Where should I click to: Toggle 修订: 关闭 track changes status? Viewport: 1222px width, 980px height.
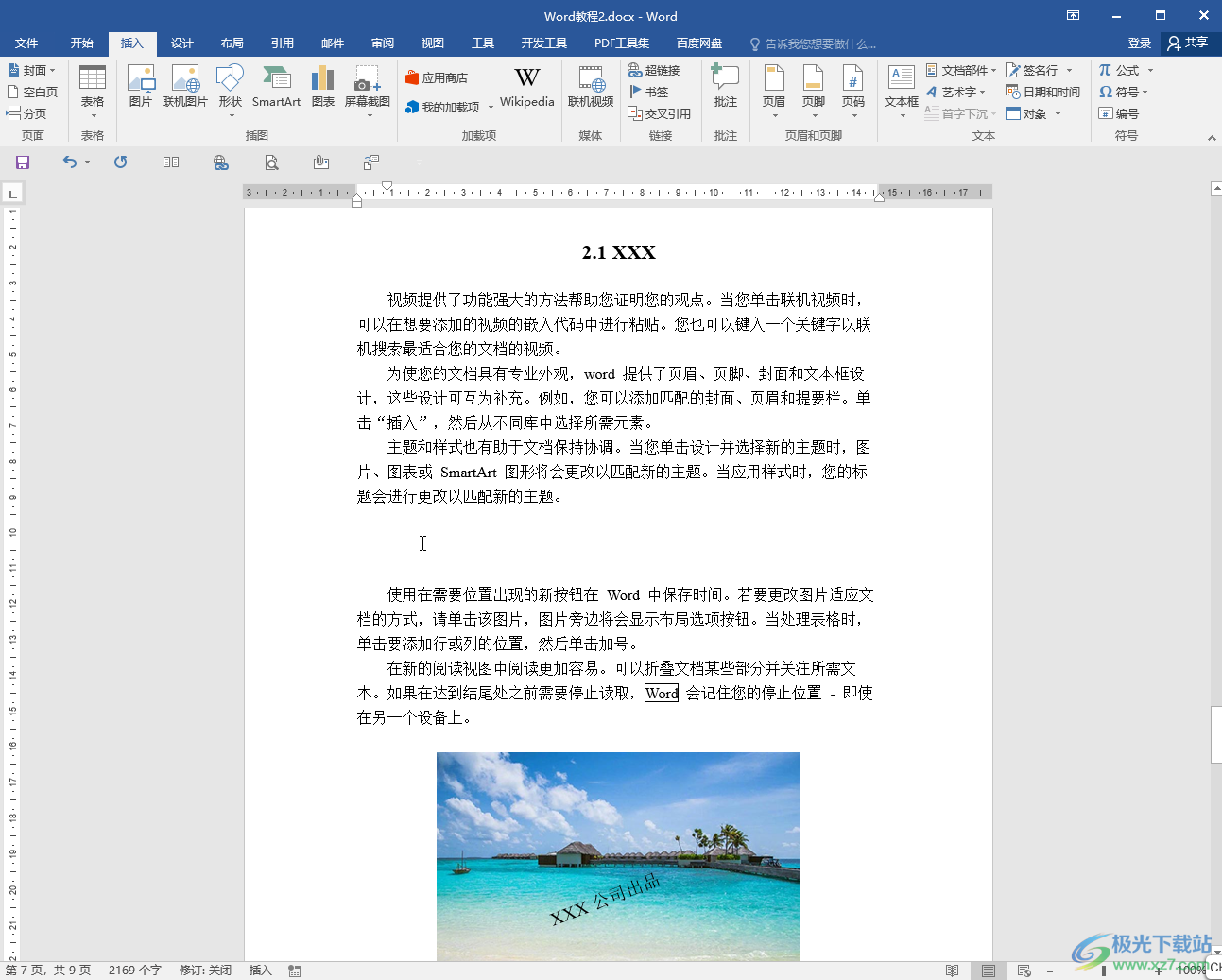(205, 971)
